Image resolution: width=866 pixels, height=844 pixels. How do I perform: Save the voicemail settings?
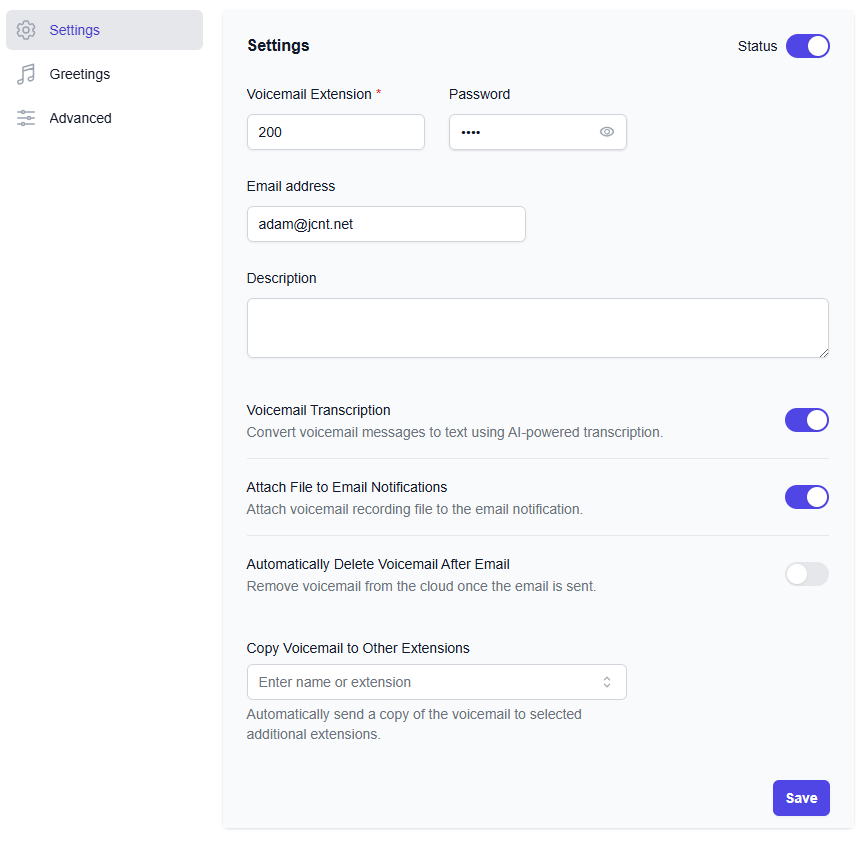click(x=801, y=798)
